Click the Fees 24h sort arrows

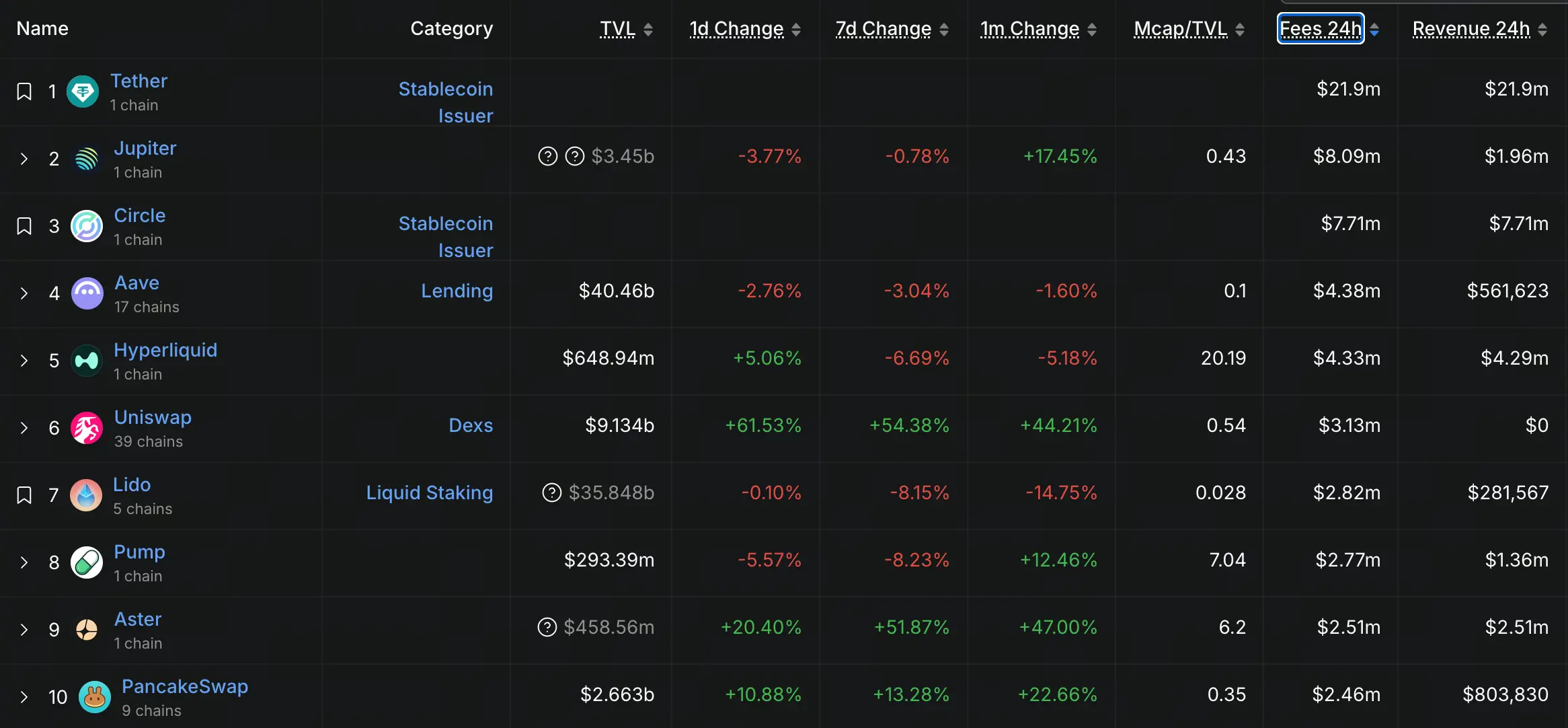coord(1374,30)
